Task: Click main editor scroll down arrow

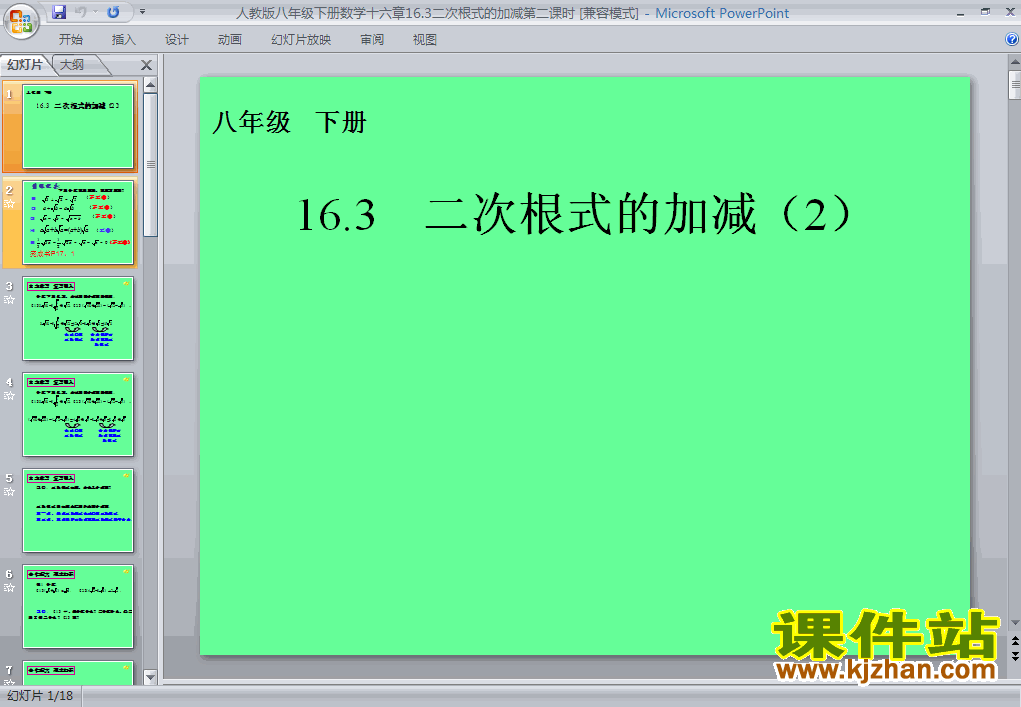Action: (x=1014, y=623)
